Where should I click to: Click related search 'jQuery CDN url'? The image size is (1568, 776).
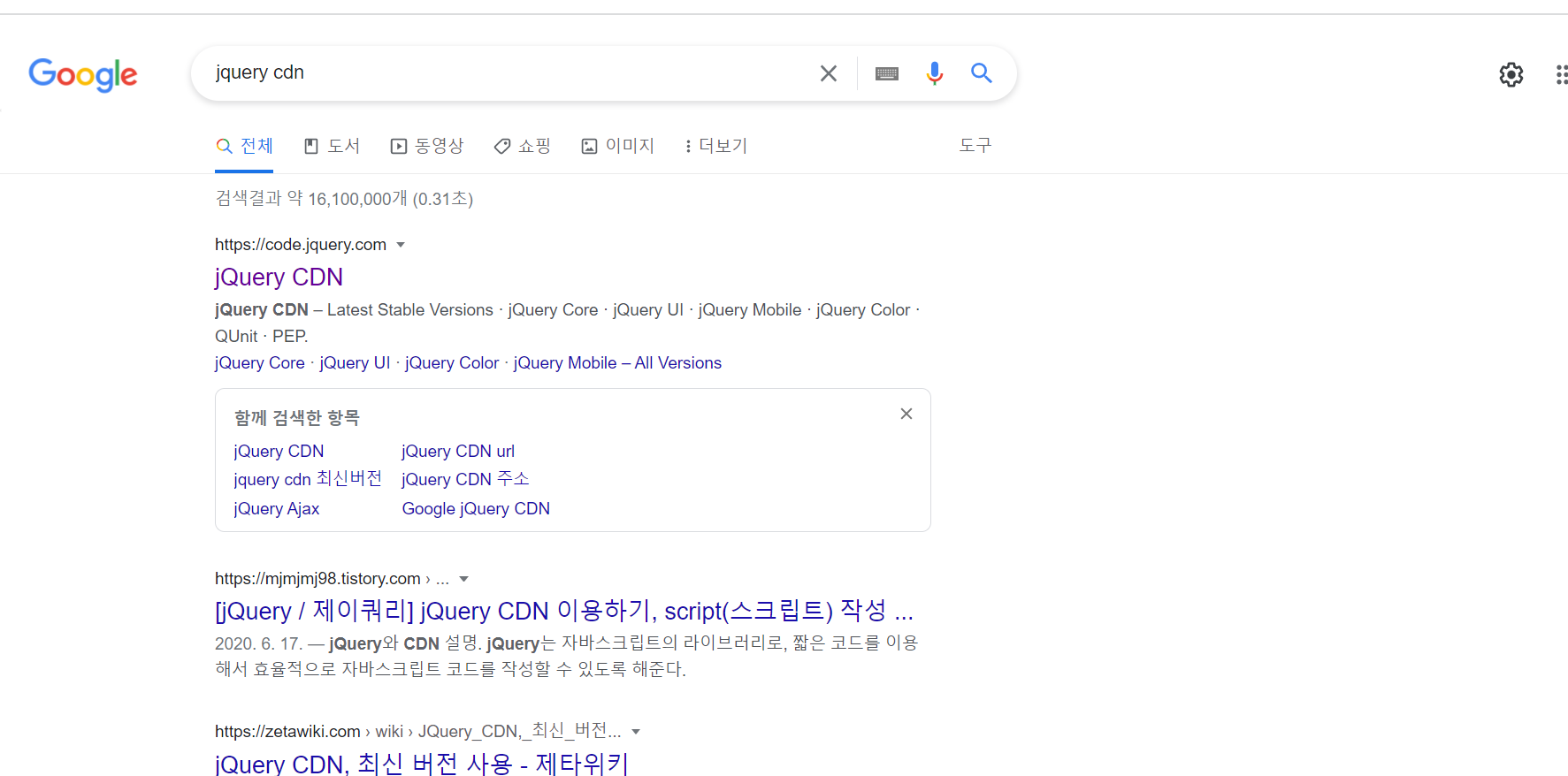pyautogui.click(x=458, y=452)
